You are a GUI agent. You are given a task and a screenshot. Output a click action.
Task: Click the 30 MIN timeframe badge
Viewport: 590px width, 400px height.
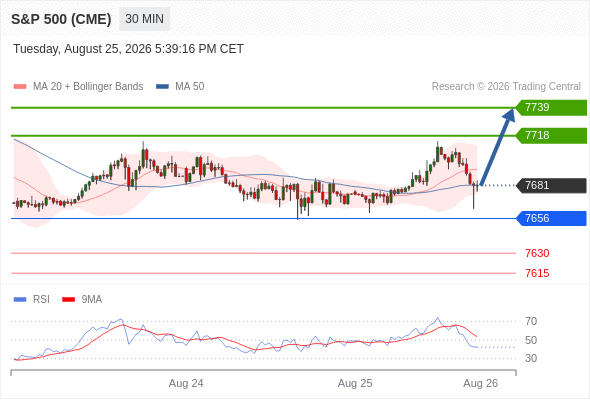144,19
